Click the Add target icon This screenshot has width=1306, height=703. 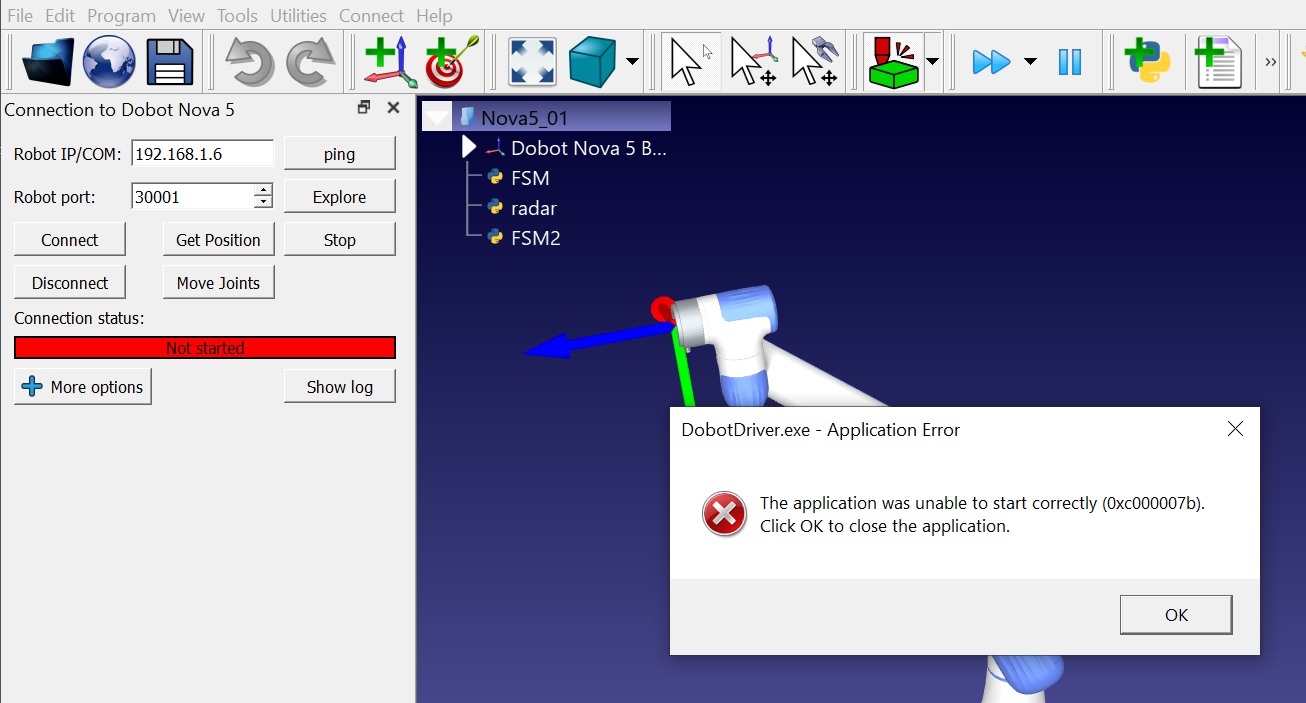[x=452, y=62]
